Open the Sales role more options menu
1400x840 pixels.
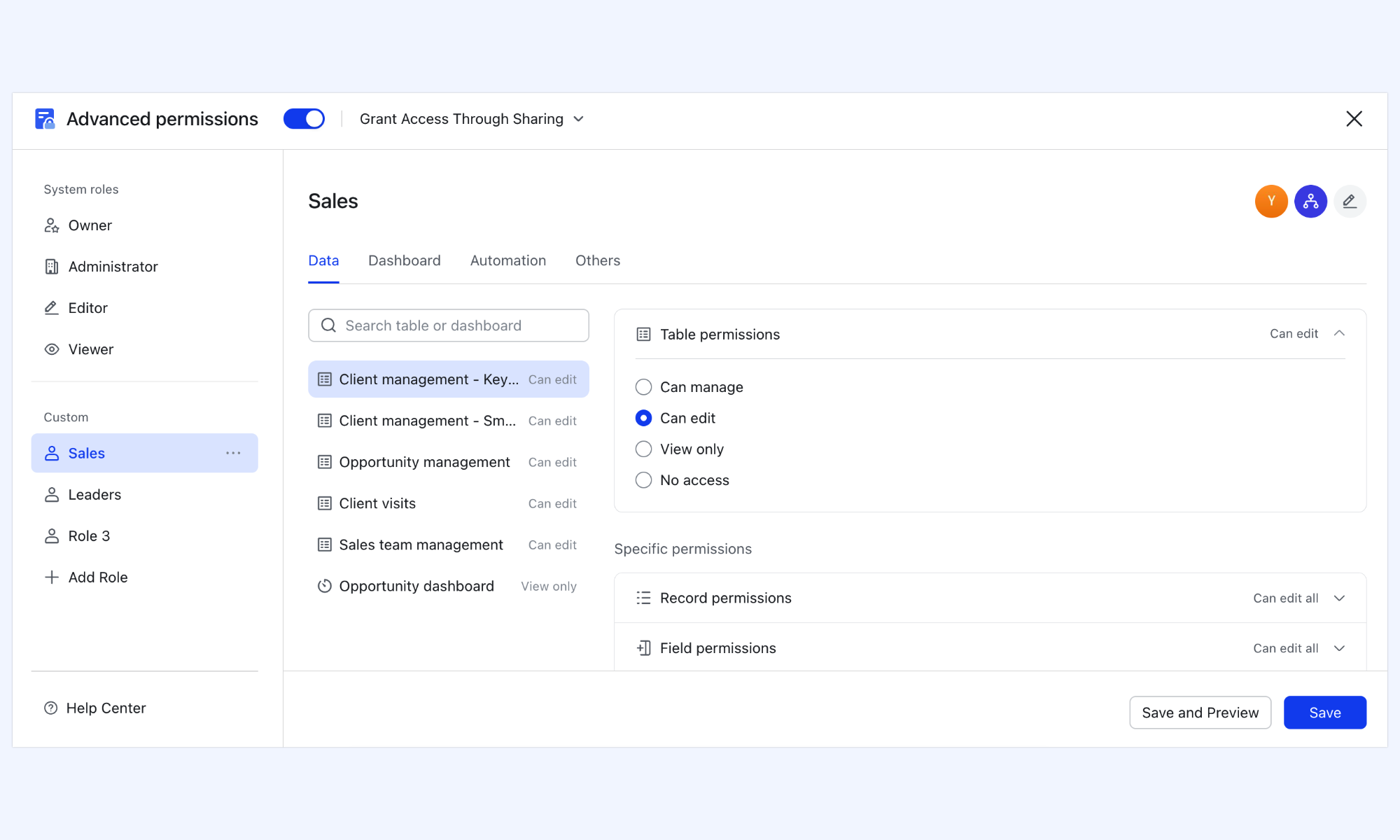tap(233, 453)
